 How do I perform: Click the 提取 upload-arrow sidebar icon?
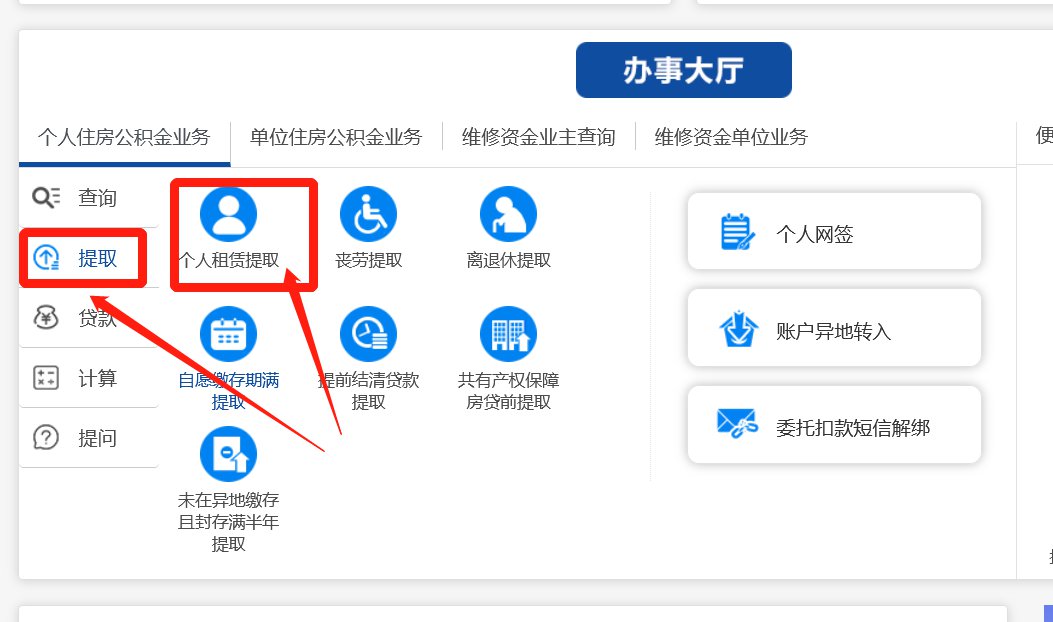coord(46,258)
